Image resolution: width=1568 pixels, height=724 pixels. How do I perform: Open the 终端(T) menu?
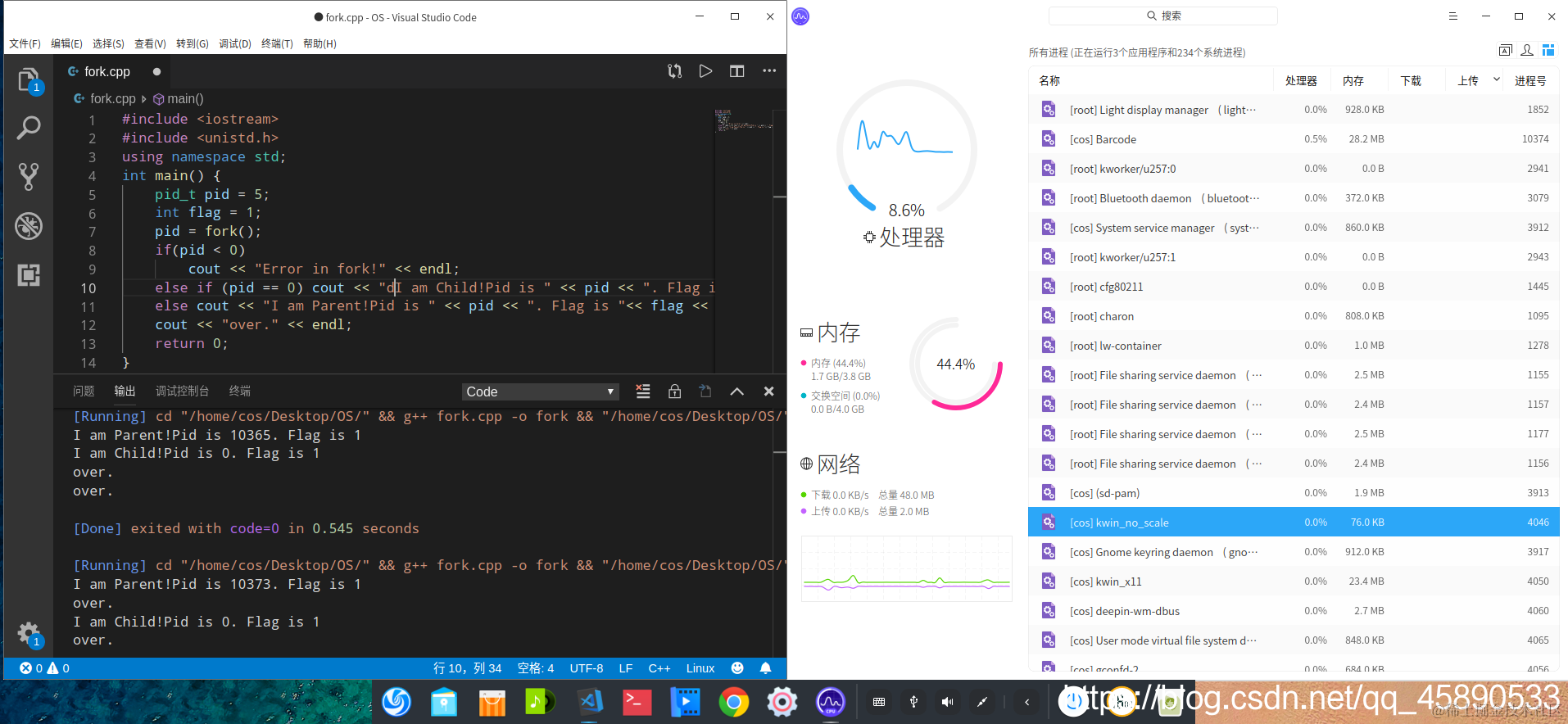(277, 43)
